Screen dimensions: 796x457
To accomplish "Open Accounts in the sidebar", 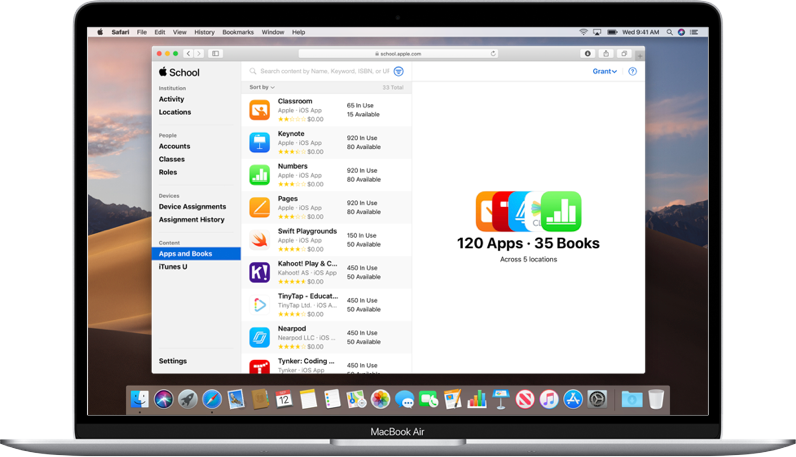I will pos(175,146).
